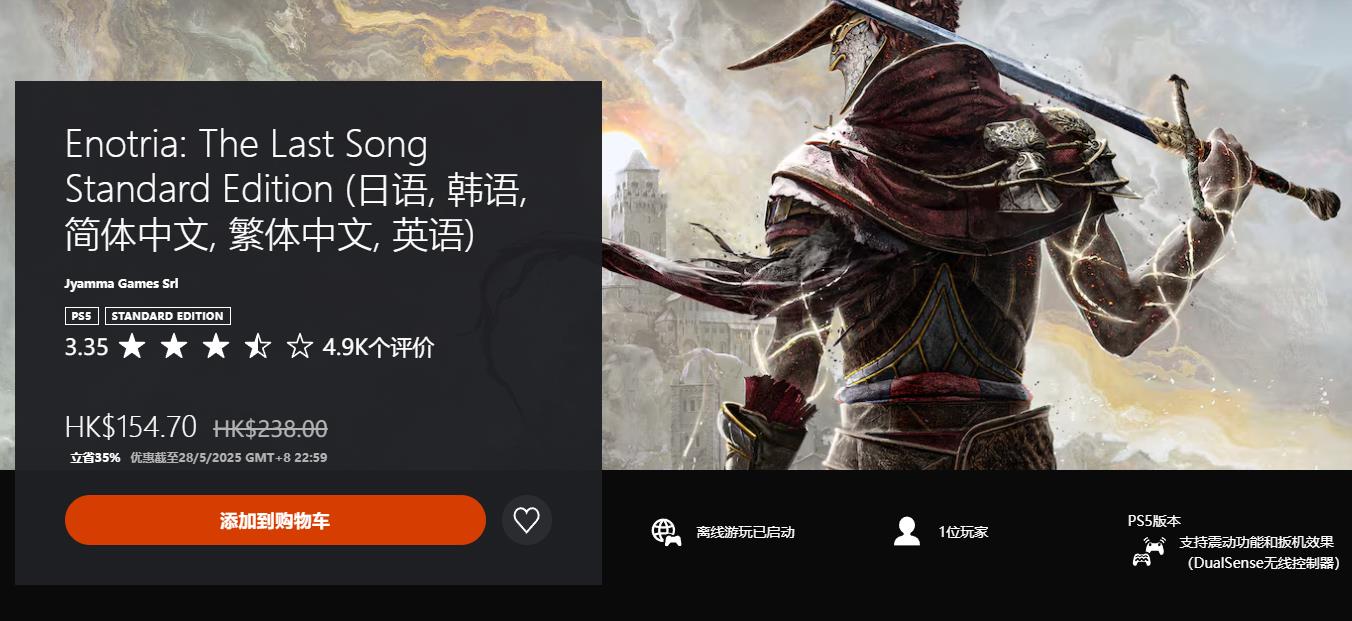Click the 离线游玩已启动 label
The width and height of the screenshot is (1352, 621).
coord(745,532)
